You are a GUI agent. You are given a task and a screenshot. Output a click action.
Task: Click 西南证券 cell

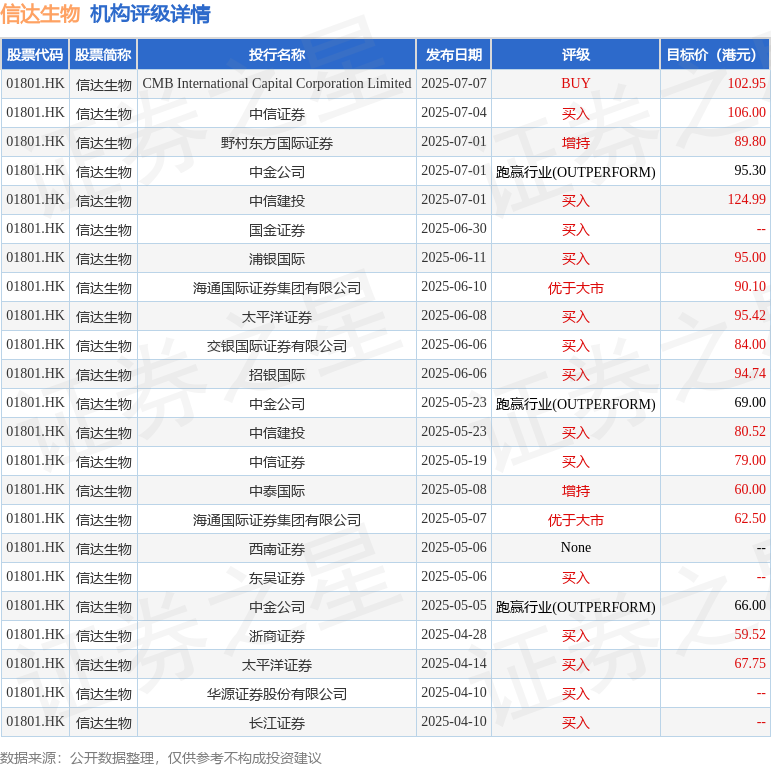click(x=277, y=549)
